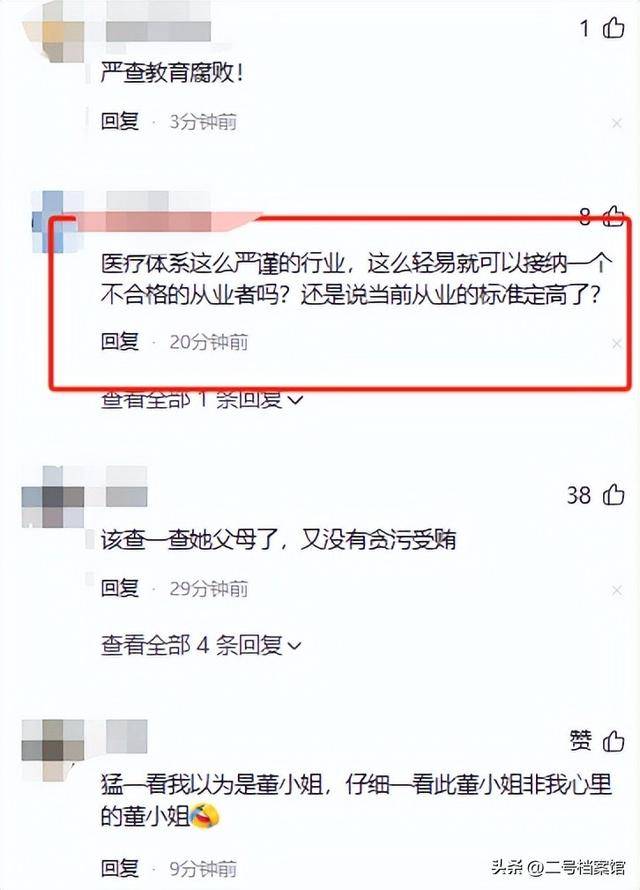
Task: Tap thumbs-up with 8 likes
Action: tap(613, 216)
